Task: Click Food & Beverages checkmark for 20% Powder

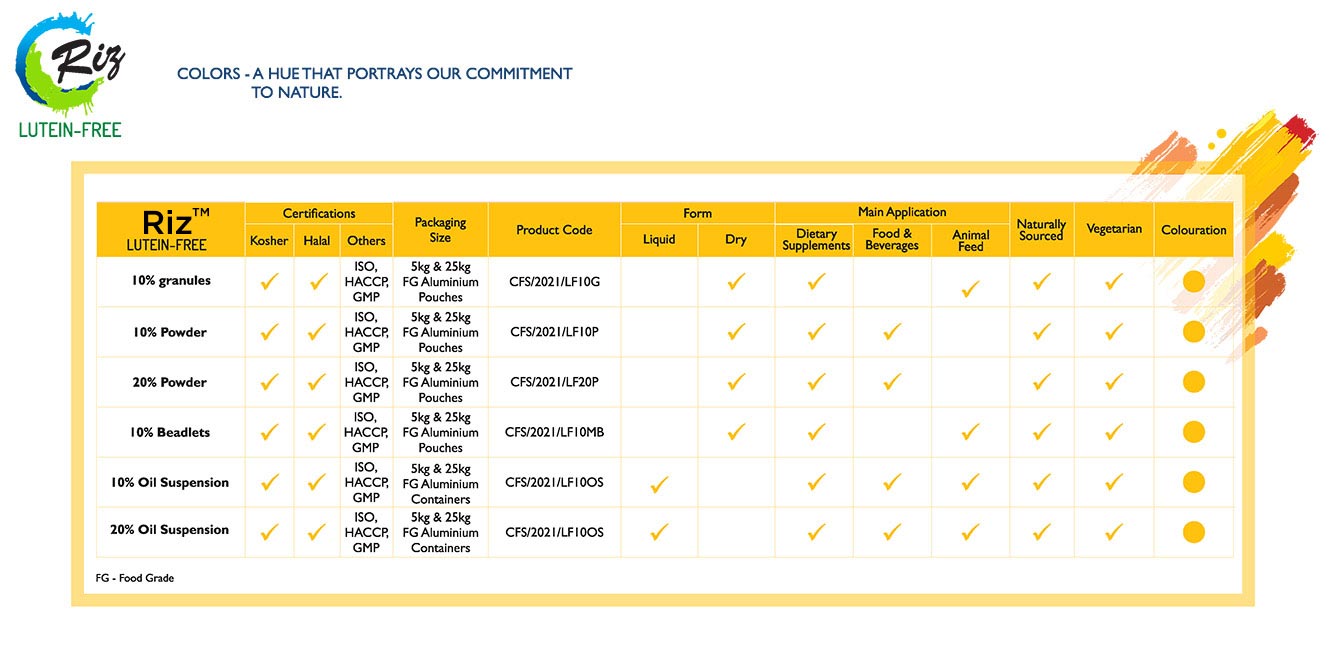Action: [892, 381]
